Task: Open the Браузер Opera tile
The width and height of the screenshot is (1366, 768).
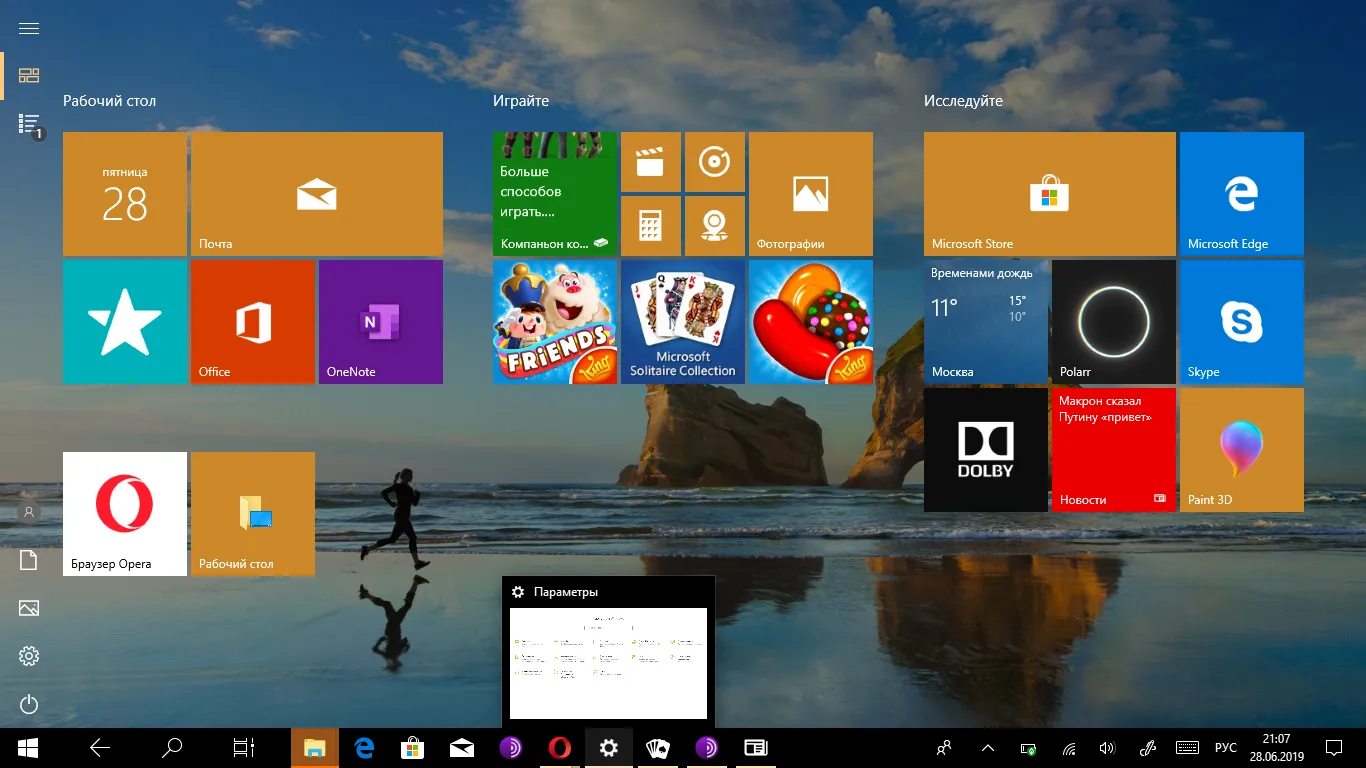Action: click(125, 514)
